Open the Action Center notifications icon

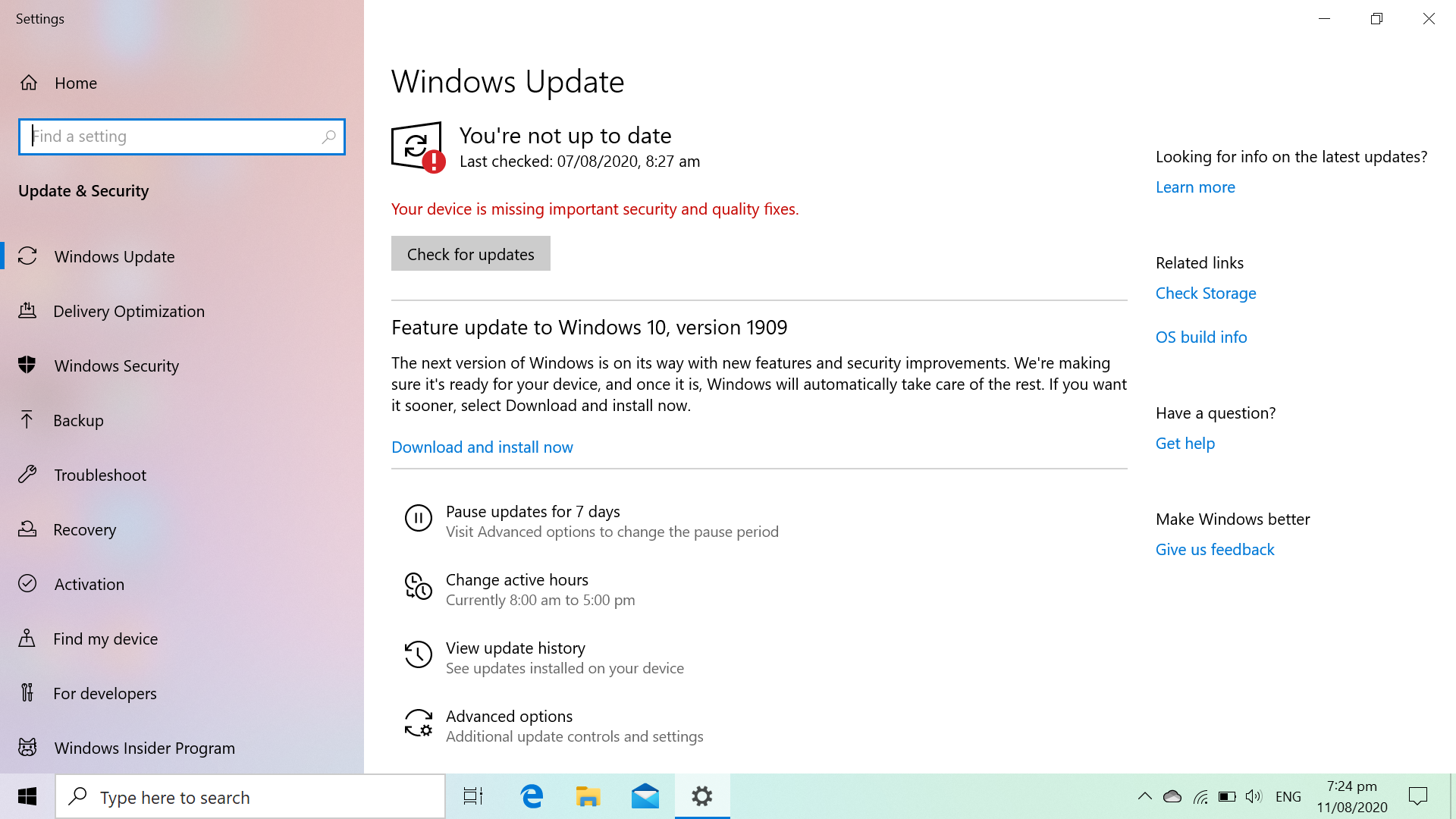pyautogui.click(x=1417, y=796)
